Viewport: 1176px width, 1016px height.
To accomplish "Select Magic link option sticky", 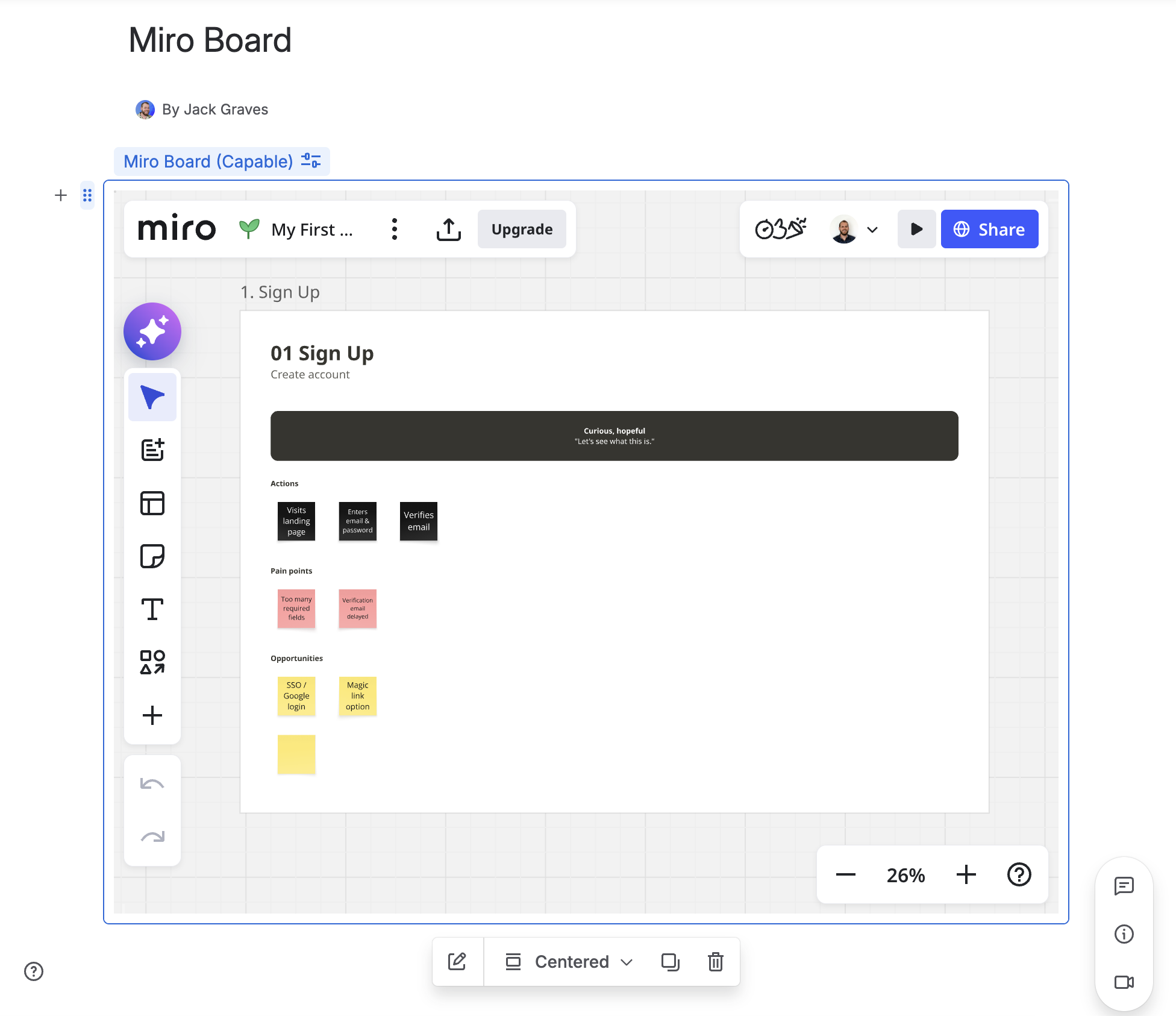I will pyautogui.click(x=358, y=696).
